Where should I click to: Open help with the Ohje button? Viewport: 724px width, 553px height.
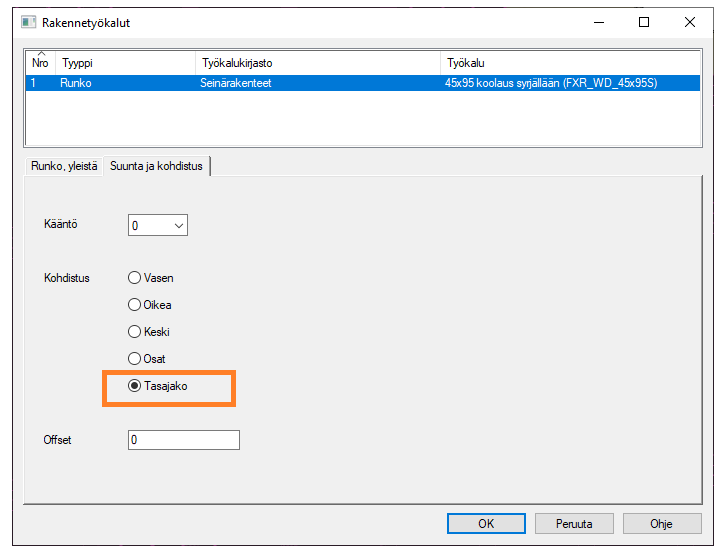point(660,523)
